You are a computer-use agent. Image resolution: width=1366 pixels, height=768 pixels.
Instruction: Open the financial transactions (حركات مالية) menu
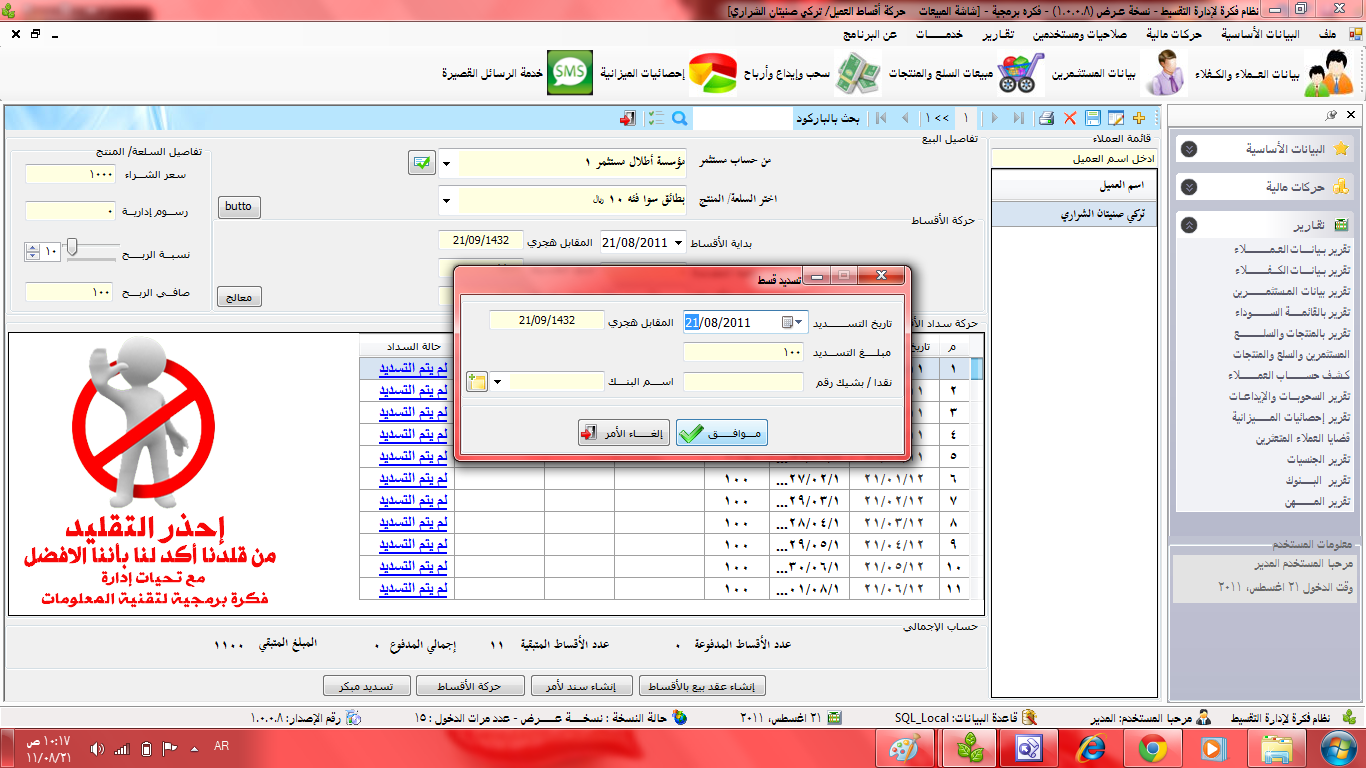[1174, 33]
